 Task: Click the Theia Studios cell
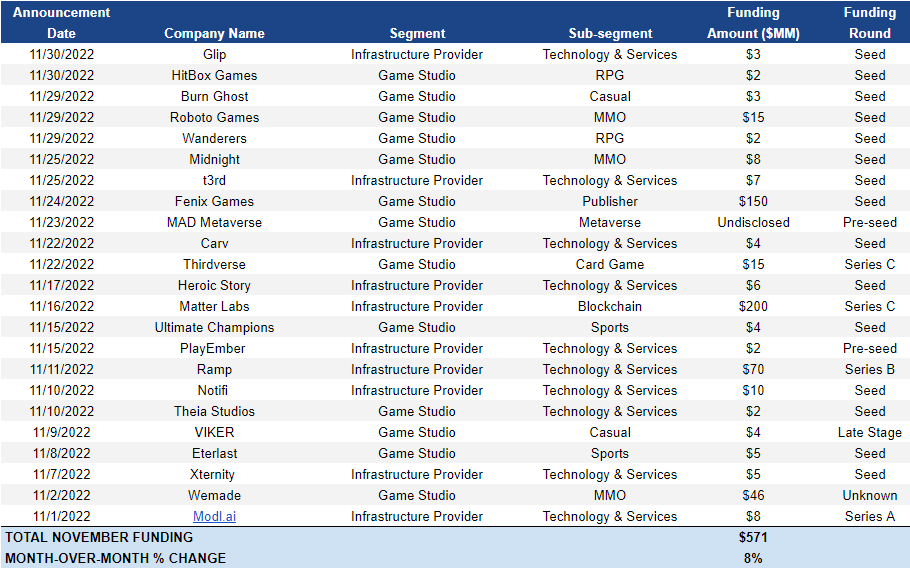[214, 411]
